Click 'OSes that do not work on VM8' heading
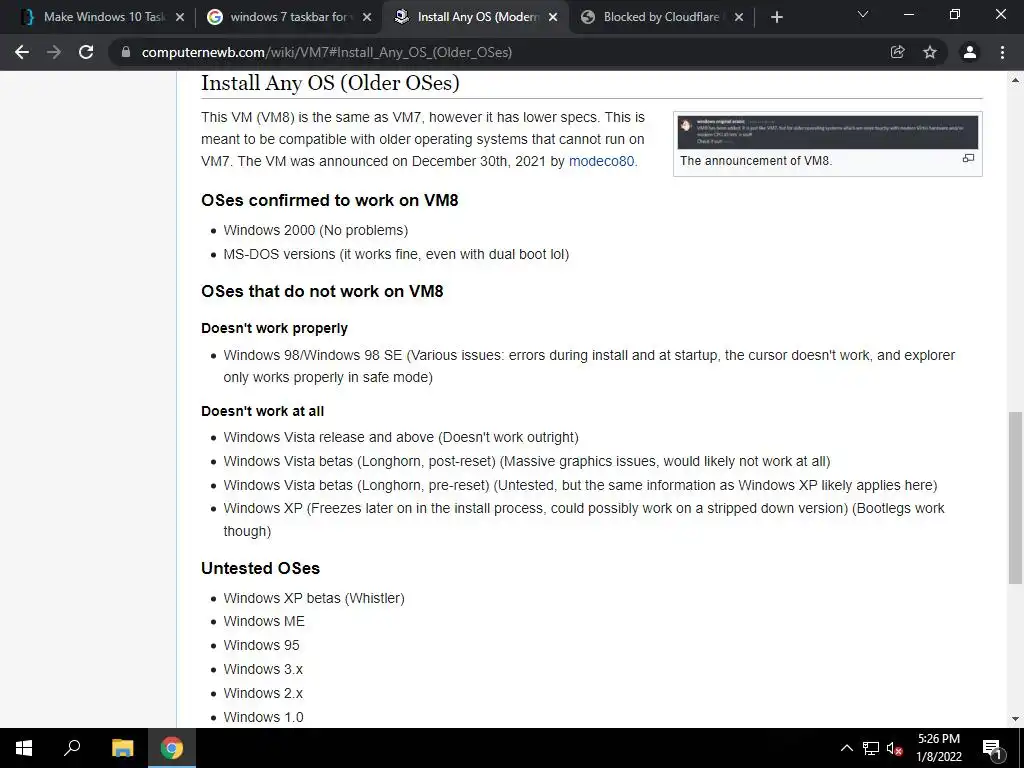Viewport: 1024px width, 768px height. pos(322,291)
